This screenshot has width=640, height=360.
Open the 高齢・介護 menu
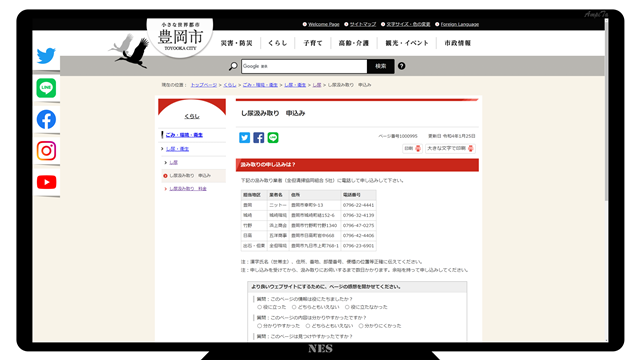[x=353, y=43]
